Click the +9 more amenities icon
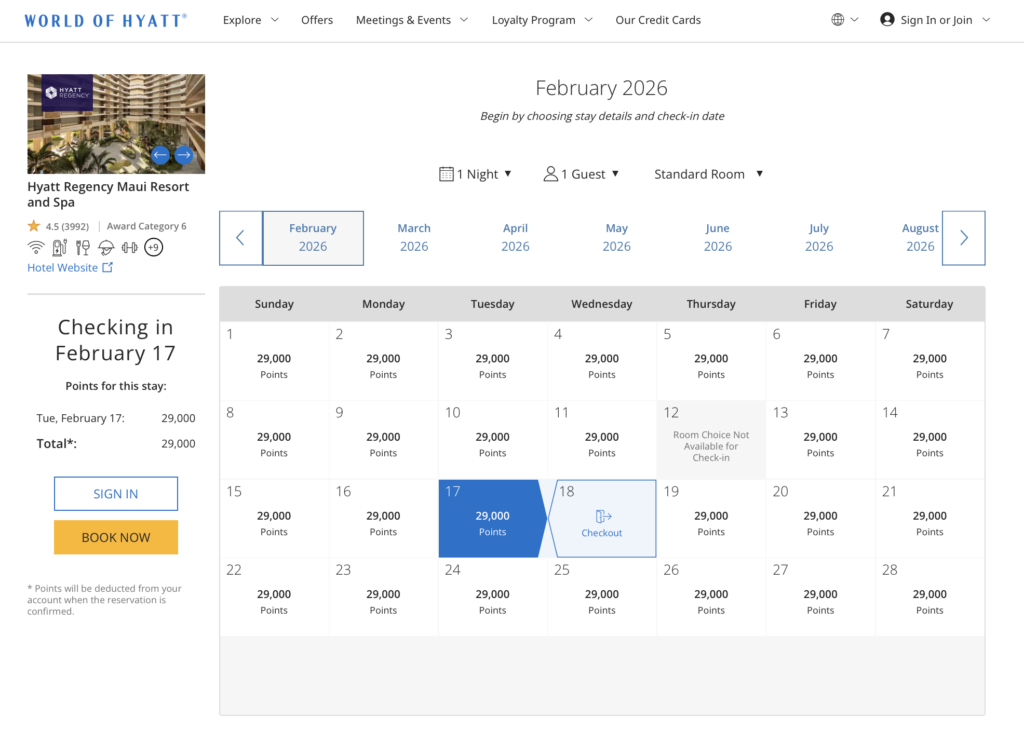Image resolution: width=1024 pixels, height=733 pixels. pyautogui.click(x=153, y=247)
